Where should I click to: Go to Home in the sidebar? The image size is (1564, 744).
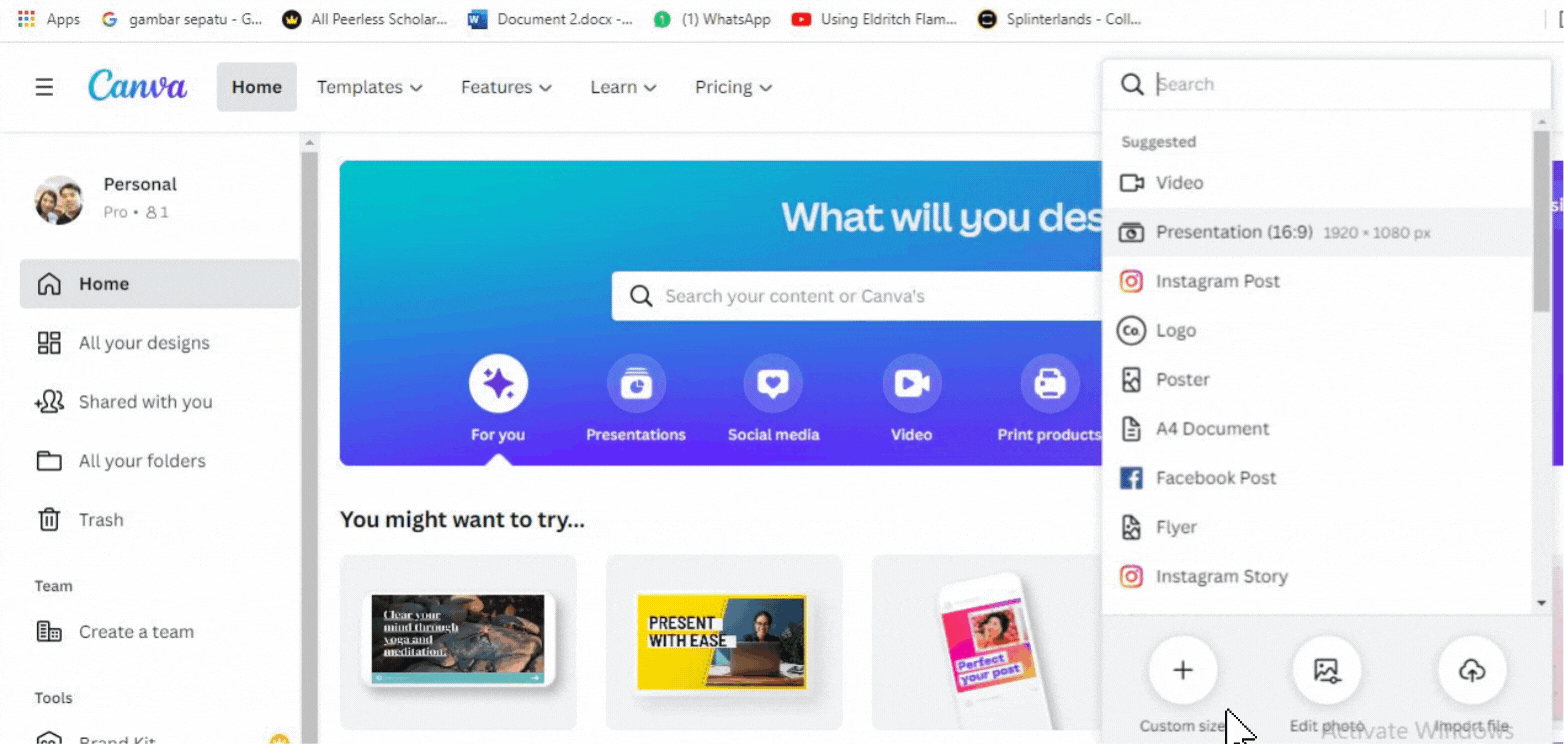point(160,284)
